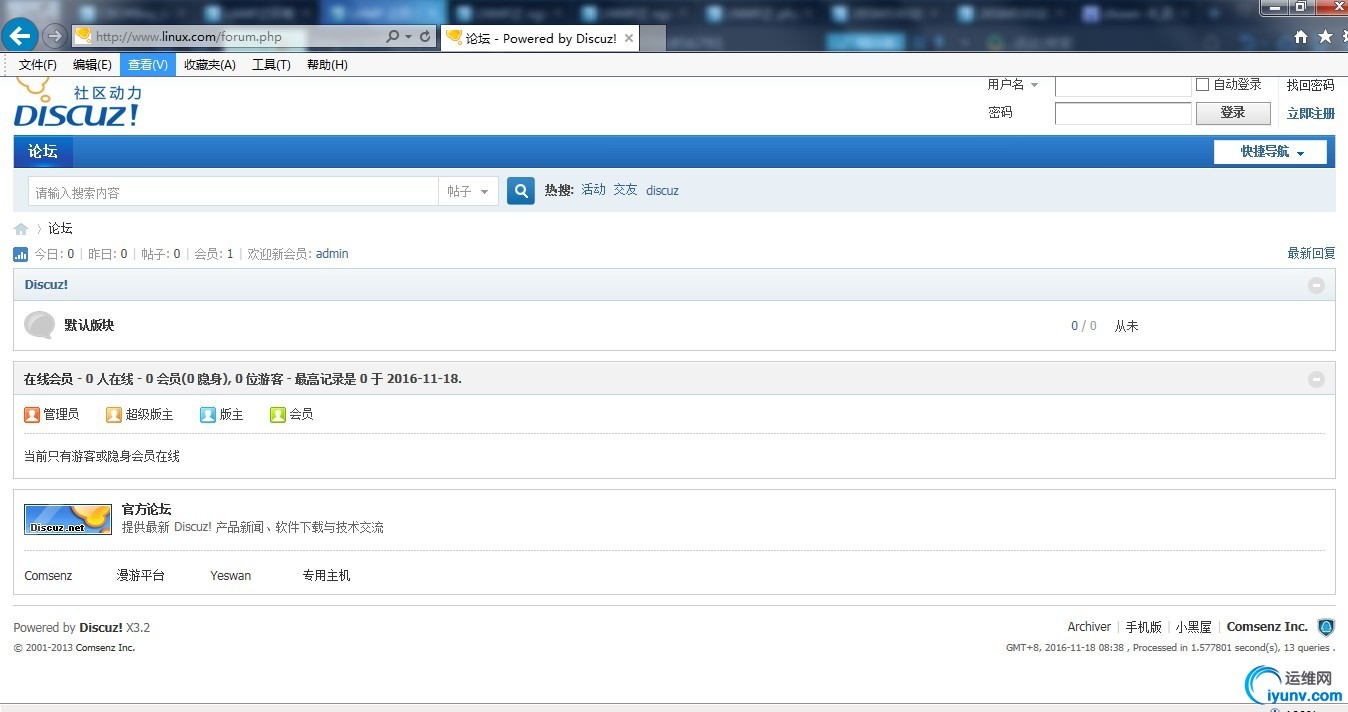Open the 最新回复 link
Viewport: 1348px width, 712px height.
tap(1311, 254)
